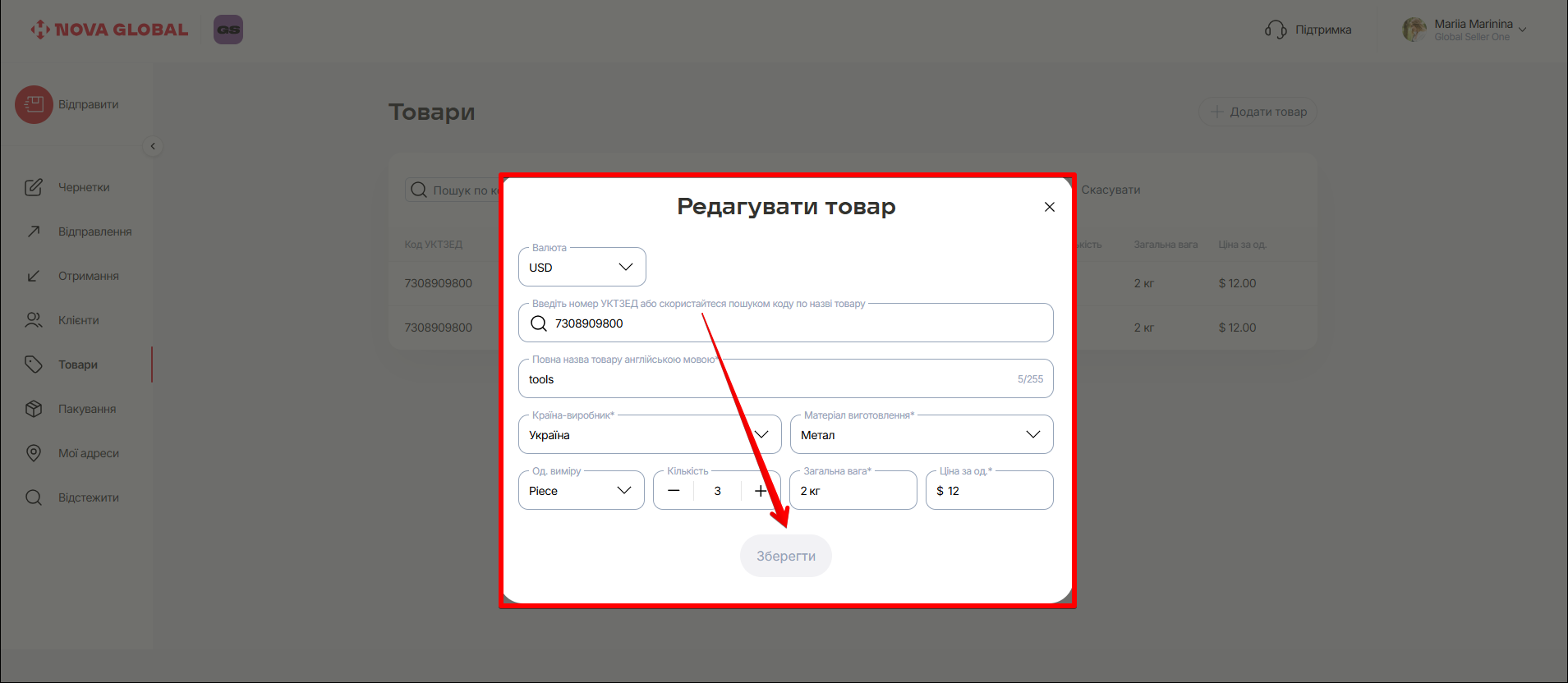Decrease quantity with the minus button
The image size is (1568, 683).
click(x=674, y=491)
